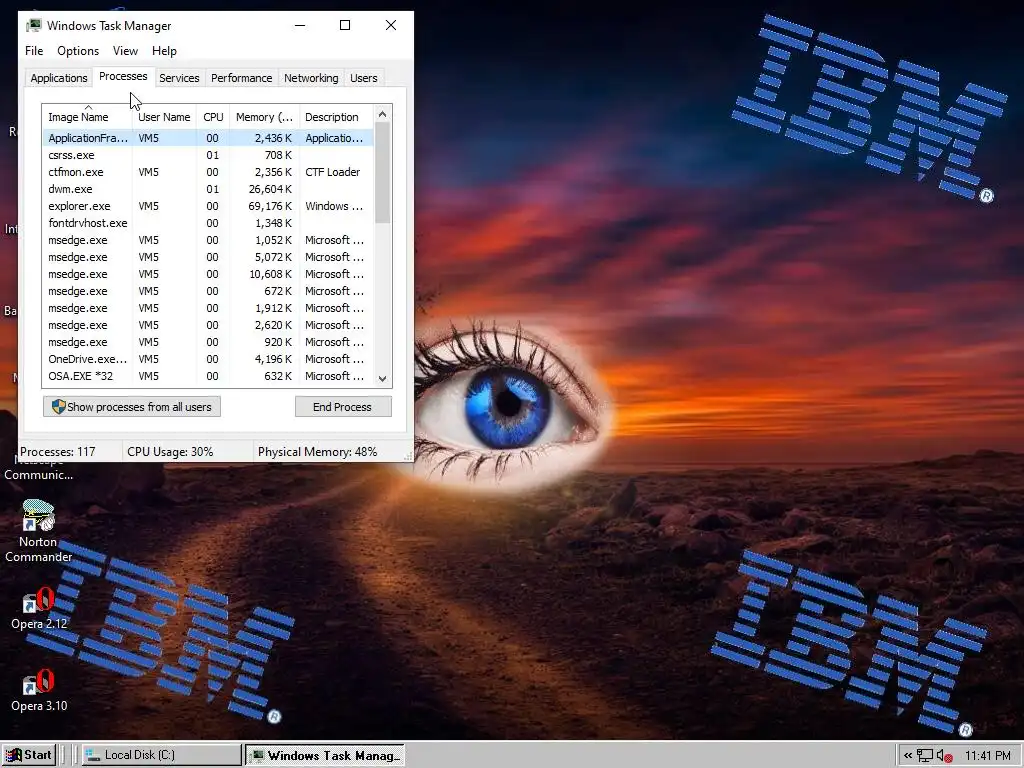Open the Help menu
1024x768 pixels.
164,51
